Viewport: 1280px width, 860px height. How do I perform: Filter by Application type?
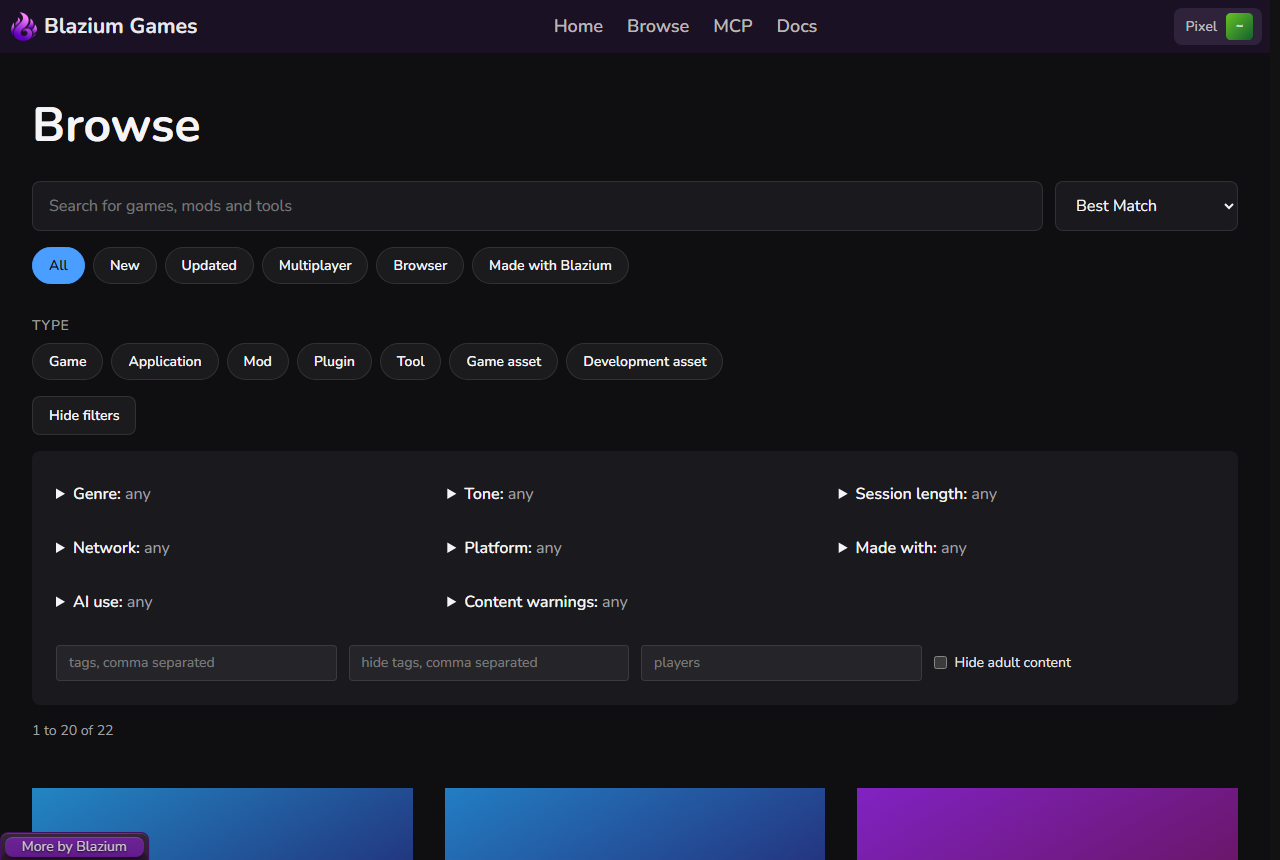(165, 361)
